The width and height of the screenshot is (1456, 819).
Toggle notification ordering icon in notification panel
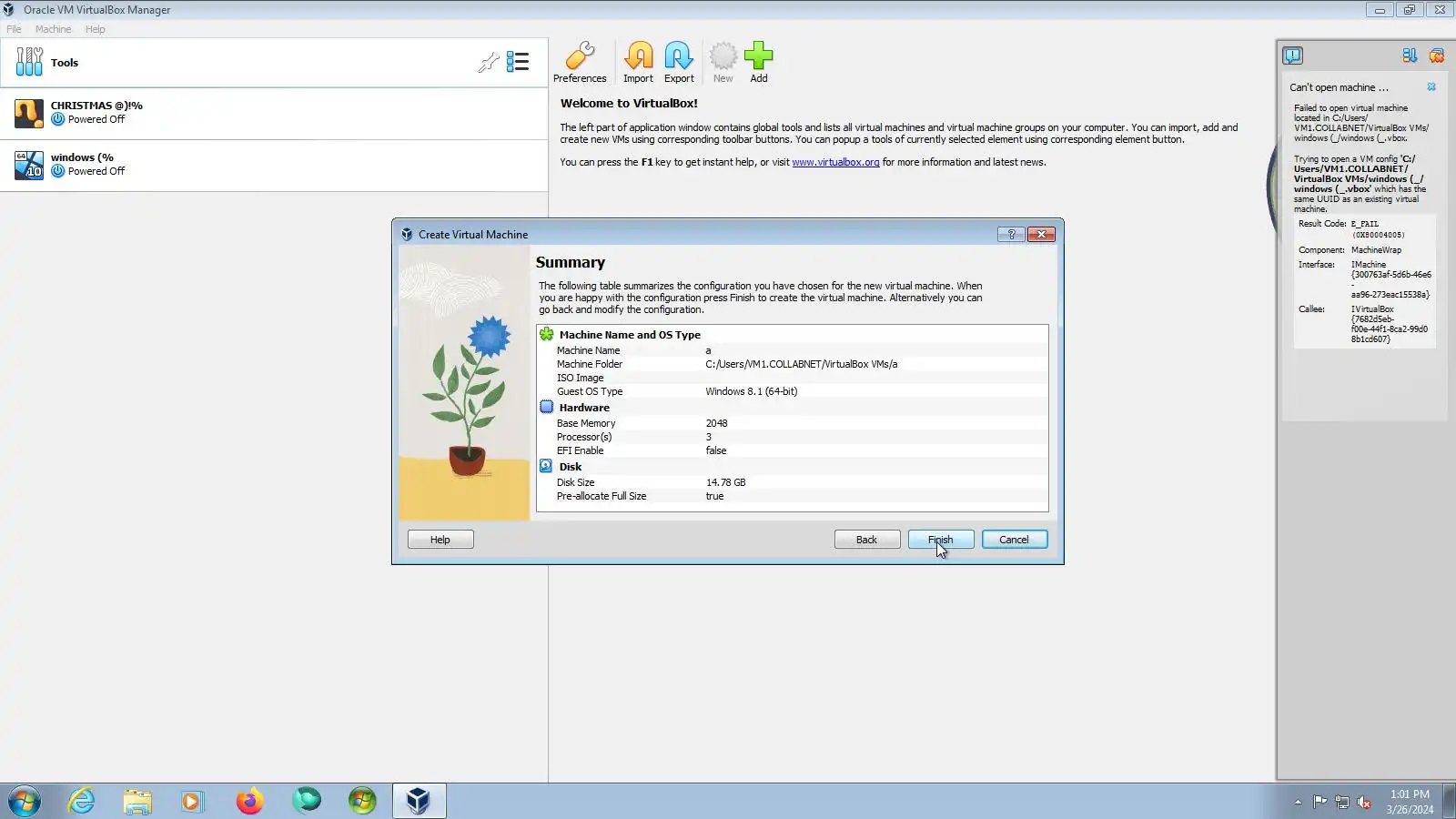pos(1410,56)
